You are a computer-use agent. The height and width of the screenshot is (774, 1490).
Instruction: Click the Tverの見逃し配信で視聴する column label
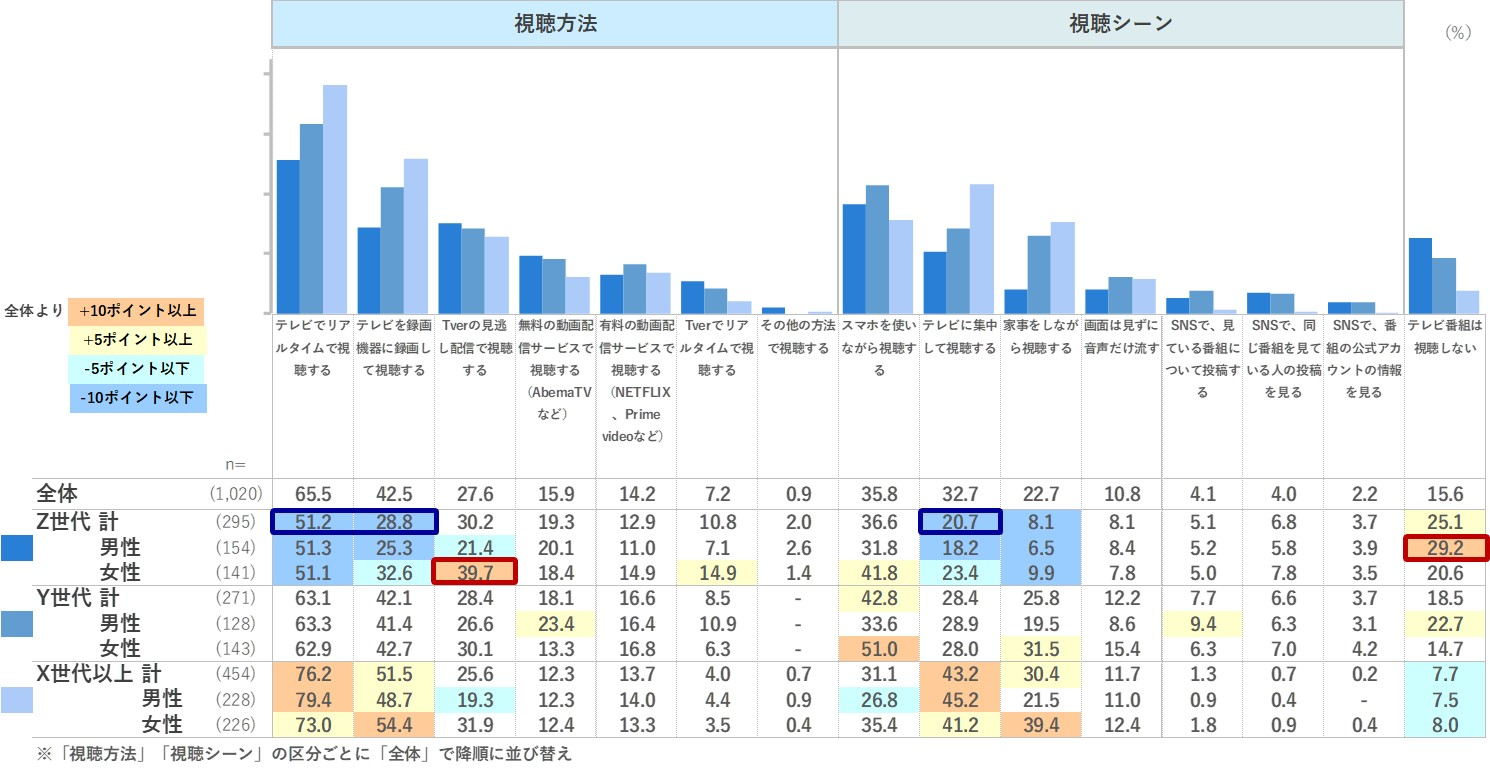474,347
